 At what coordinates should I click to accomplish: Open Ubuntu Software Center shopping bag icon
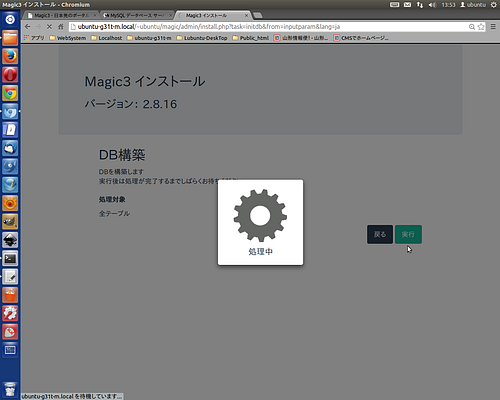click(x=10, y=295)
